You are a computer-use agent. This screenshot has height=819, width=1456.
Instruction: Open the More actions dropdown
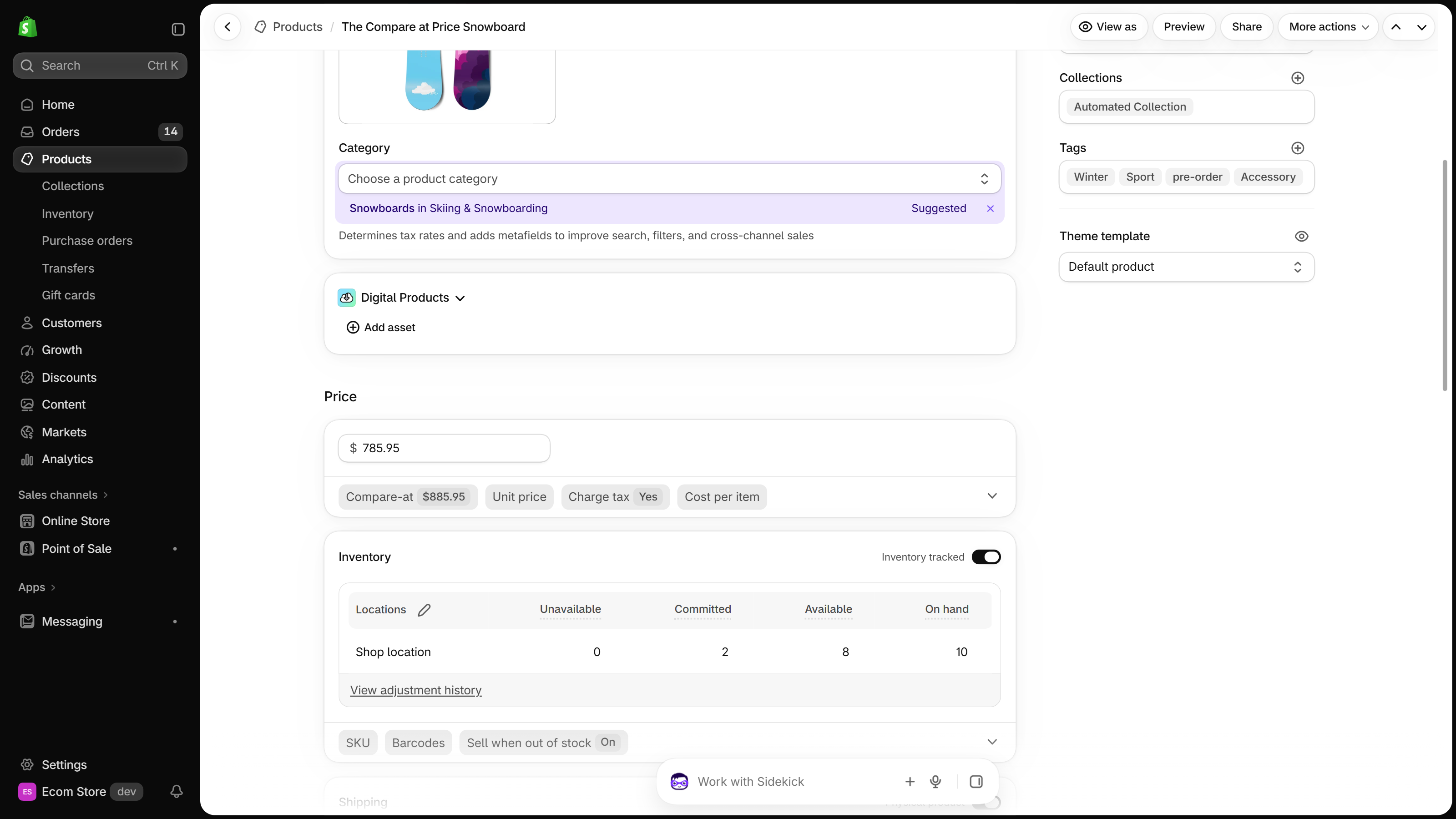pos(1328,27)
